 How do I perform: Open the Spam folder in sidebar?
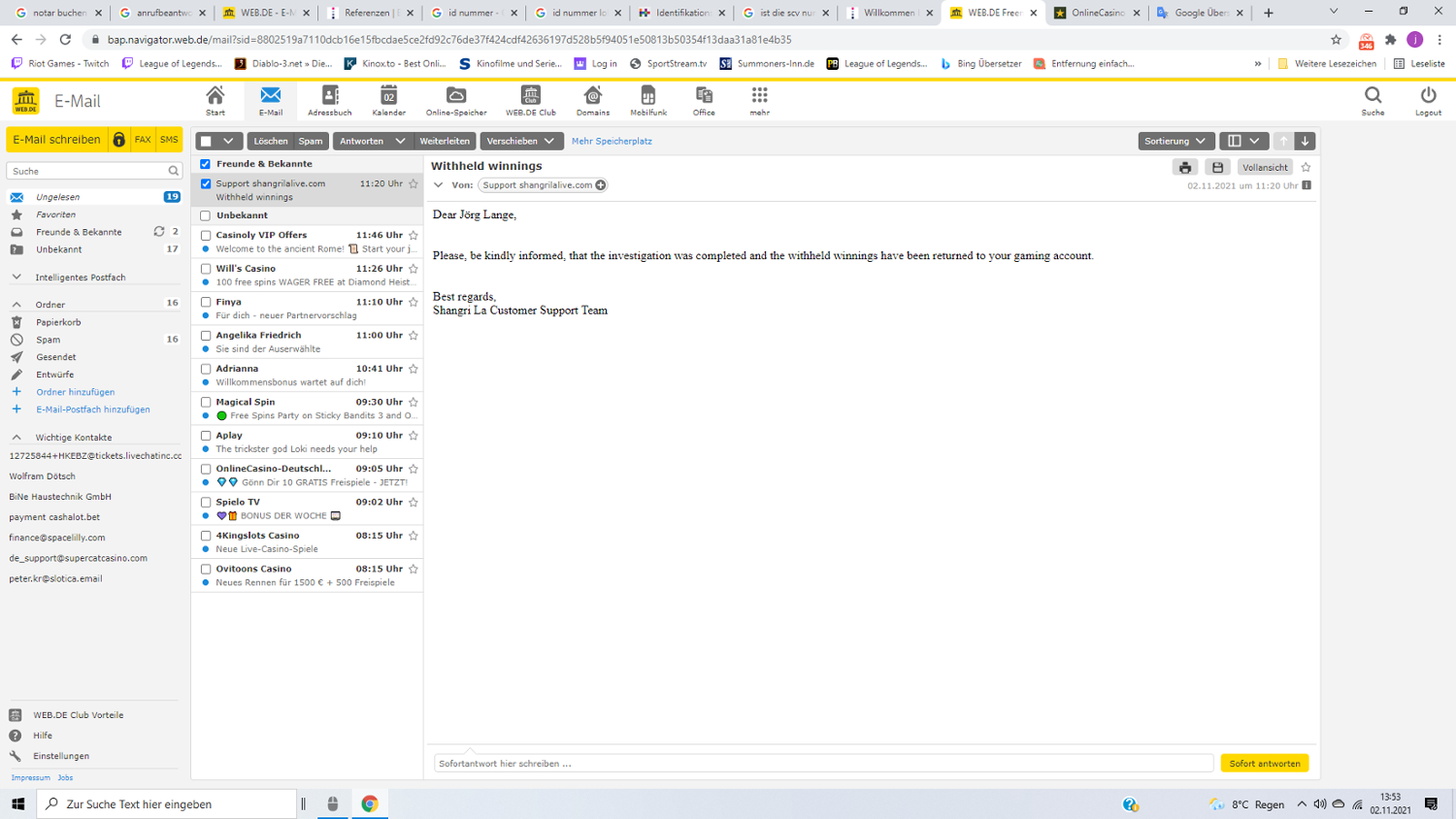click(49, 340)
